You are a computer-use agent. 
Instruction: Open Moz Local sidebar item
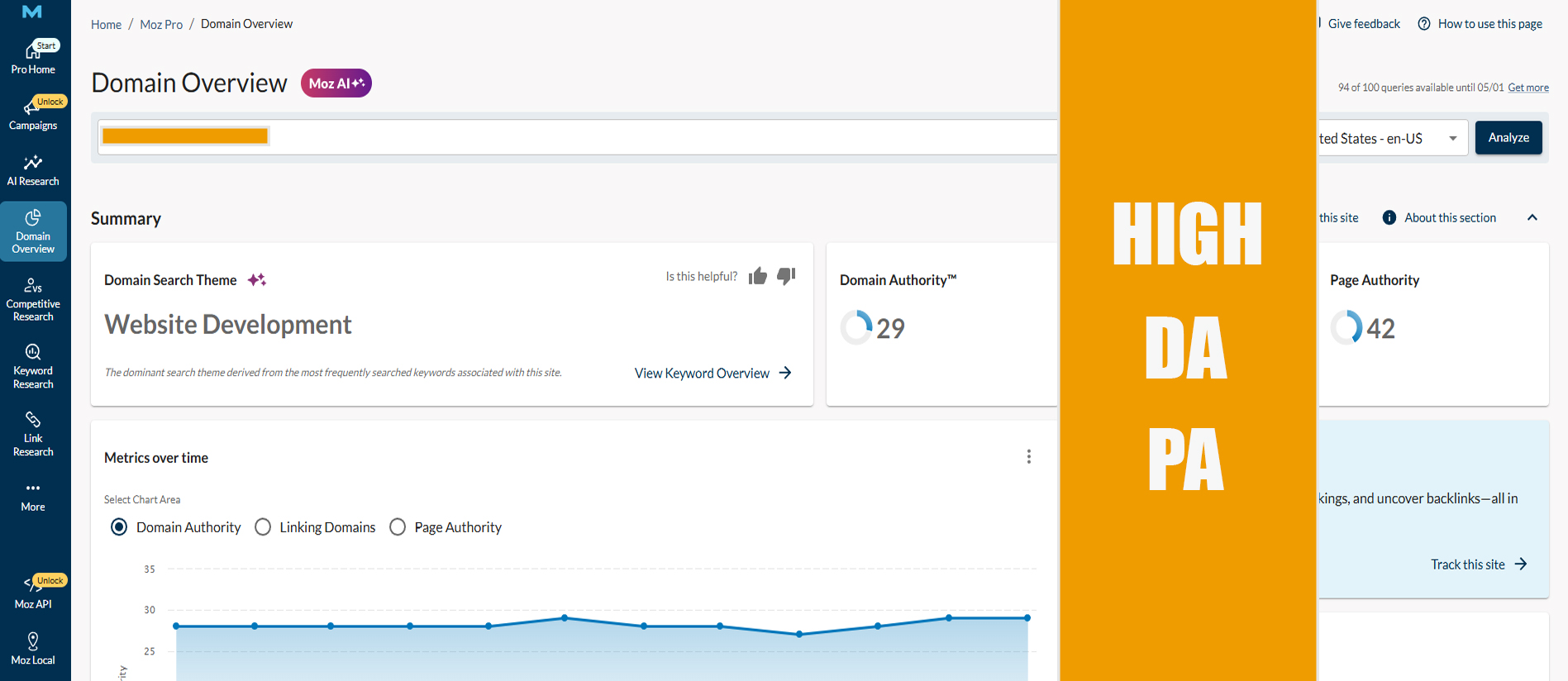point(33,649)
